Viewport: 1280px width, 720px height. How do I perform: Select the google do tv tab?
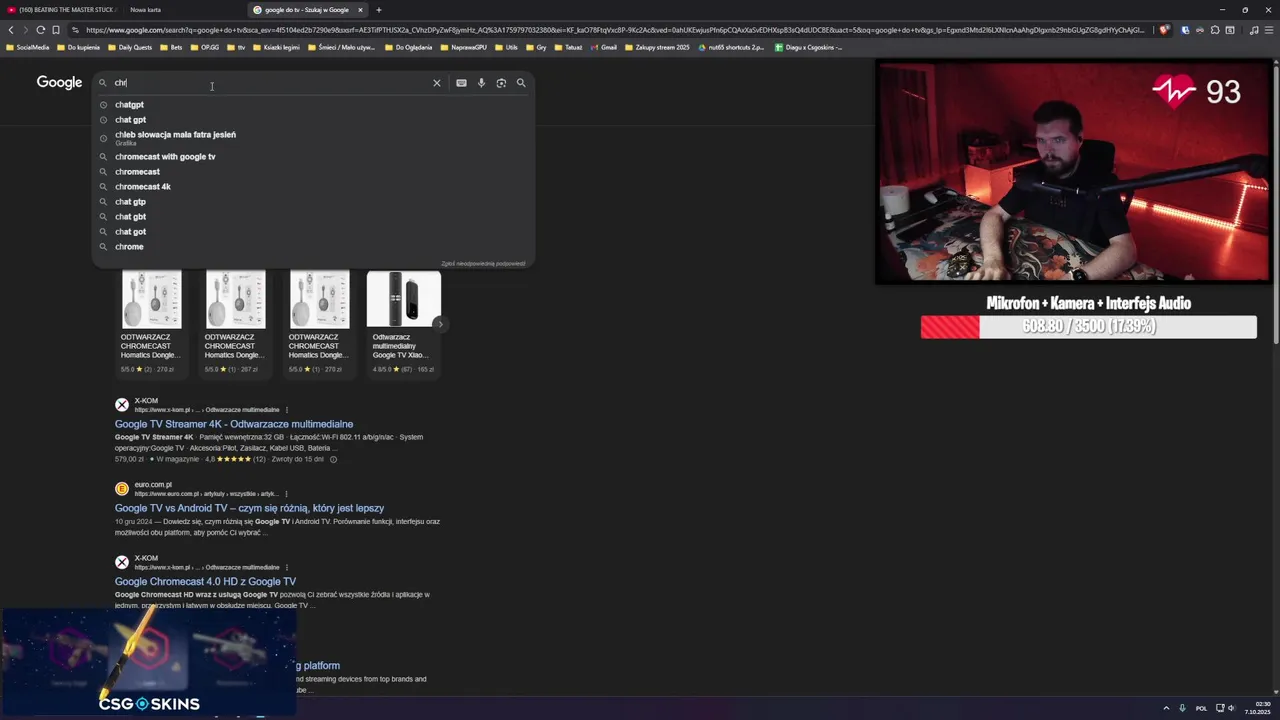306,10
